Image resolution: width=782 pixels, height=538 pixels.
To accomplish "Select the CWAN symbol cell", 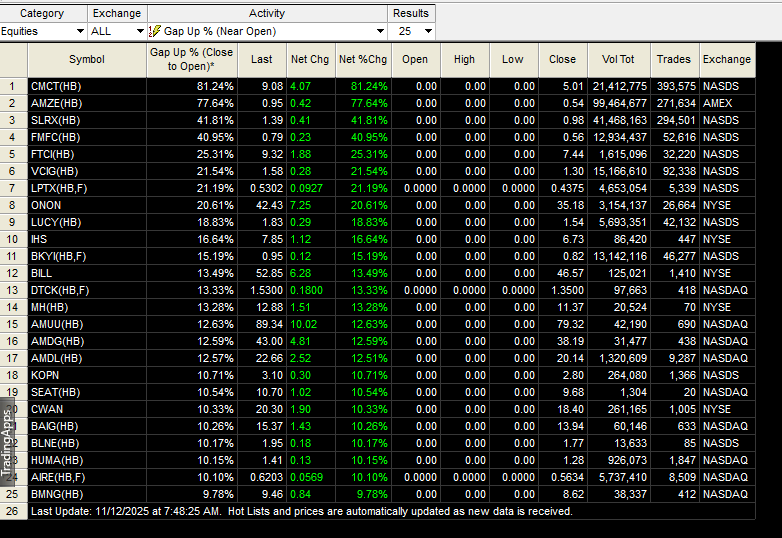I will pyautogui.click(x=87, y=409).
